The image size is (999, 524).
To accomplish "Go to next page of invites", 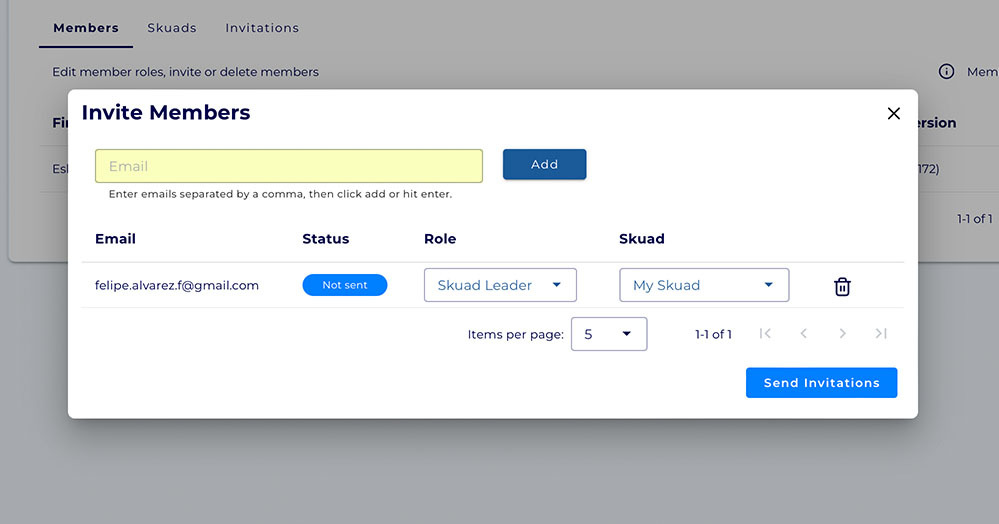I will pyautogui.click(x=842, y=334).
